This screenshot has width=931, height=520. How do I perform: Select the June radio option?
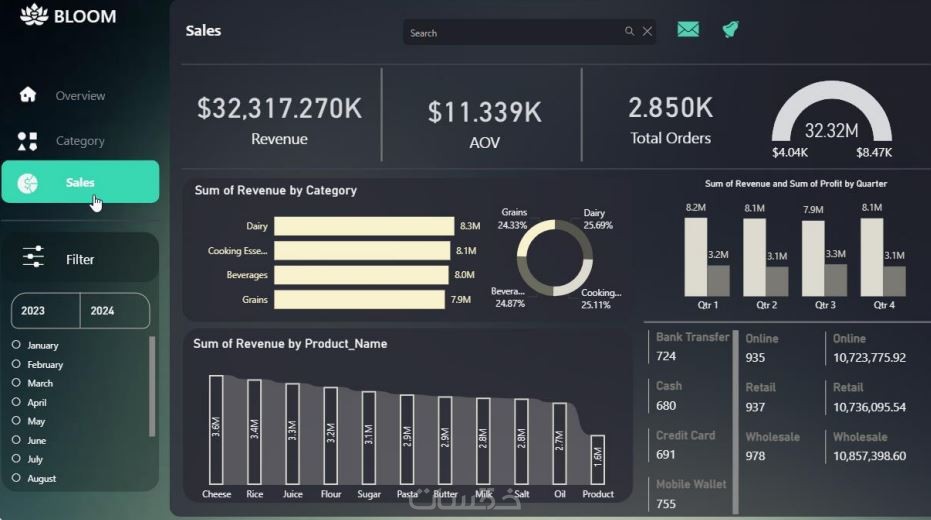click(16, 440)
